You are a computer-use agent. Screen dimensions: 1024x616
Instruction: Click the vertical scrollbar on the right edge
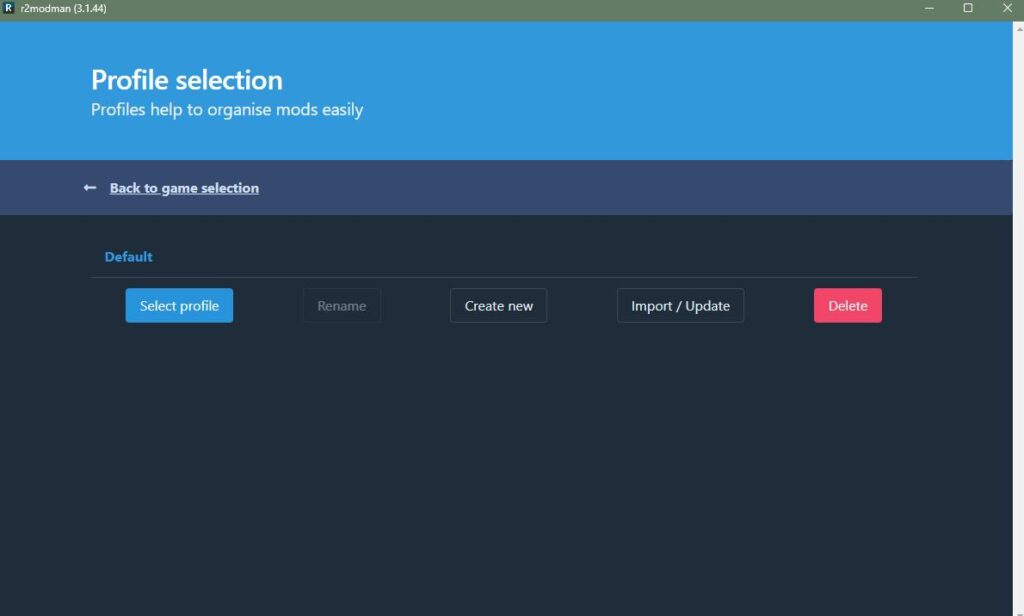(x=1018, y=300)
